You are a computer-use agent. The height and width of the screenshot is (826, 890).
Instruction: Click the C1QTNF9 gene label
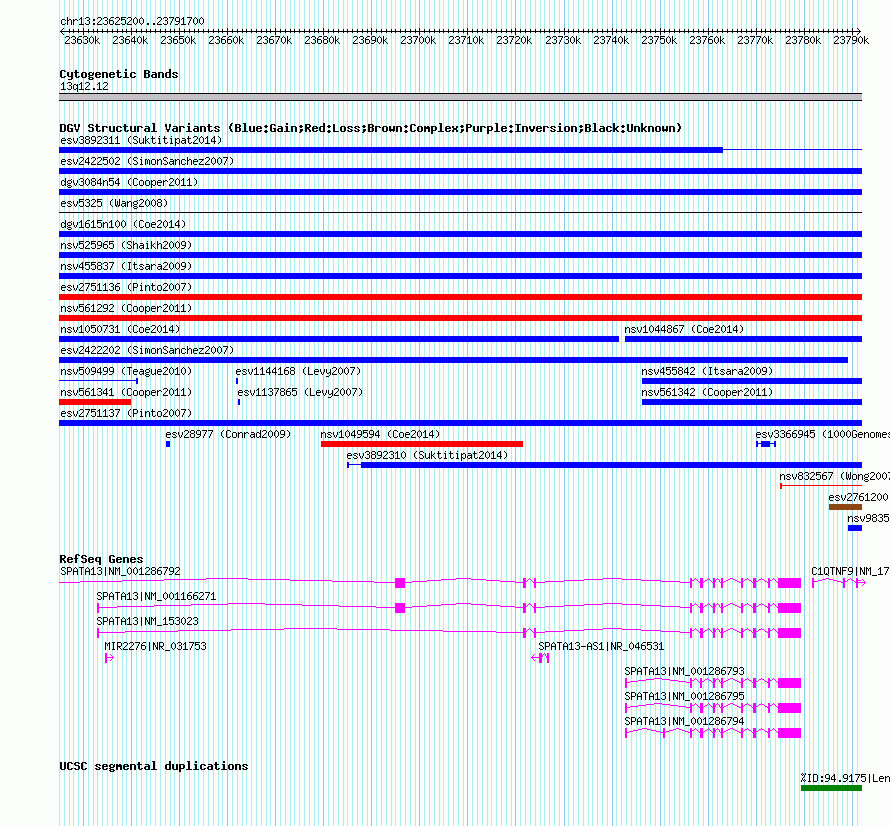coord(850,572)
